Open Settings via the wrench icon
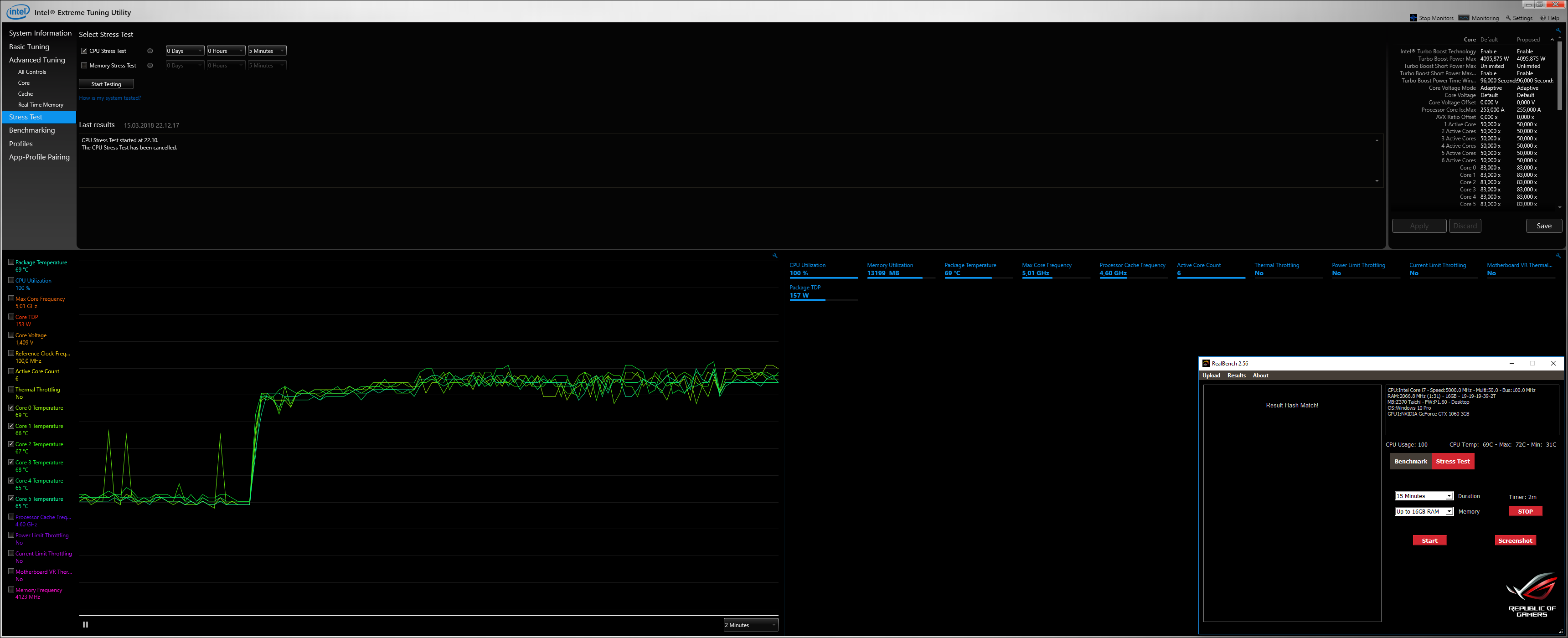The height and width of the screenshot is (638, 1568). pyautogui.click(x=1508, y=18)
